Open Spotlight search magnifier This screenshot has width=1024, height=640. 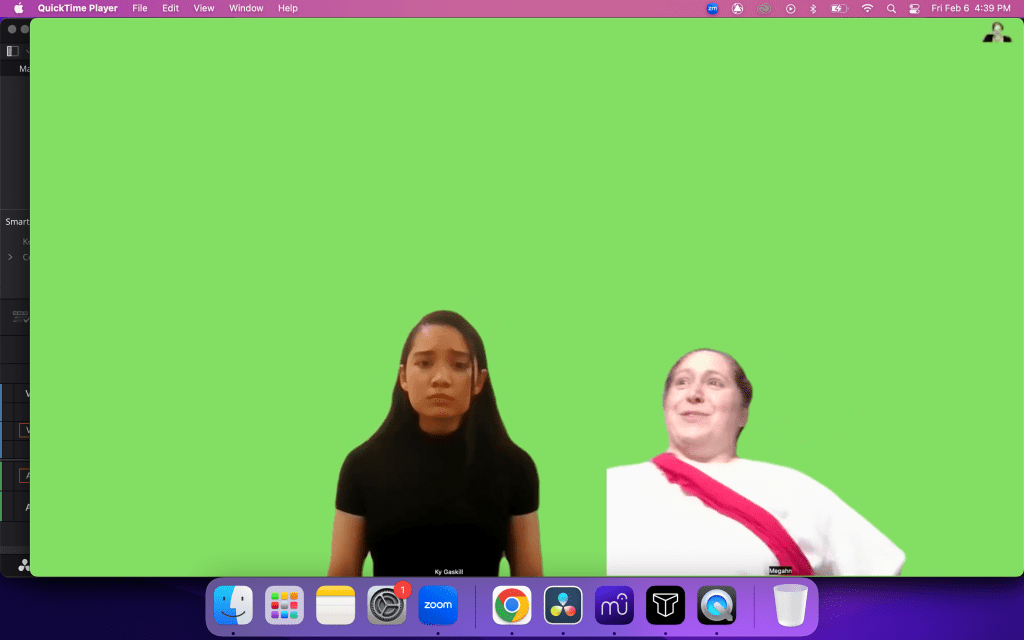(891, 8)
